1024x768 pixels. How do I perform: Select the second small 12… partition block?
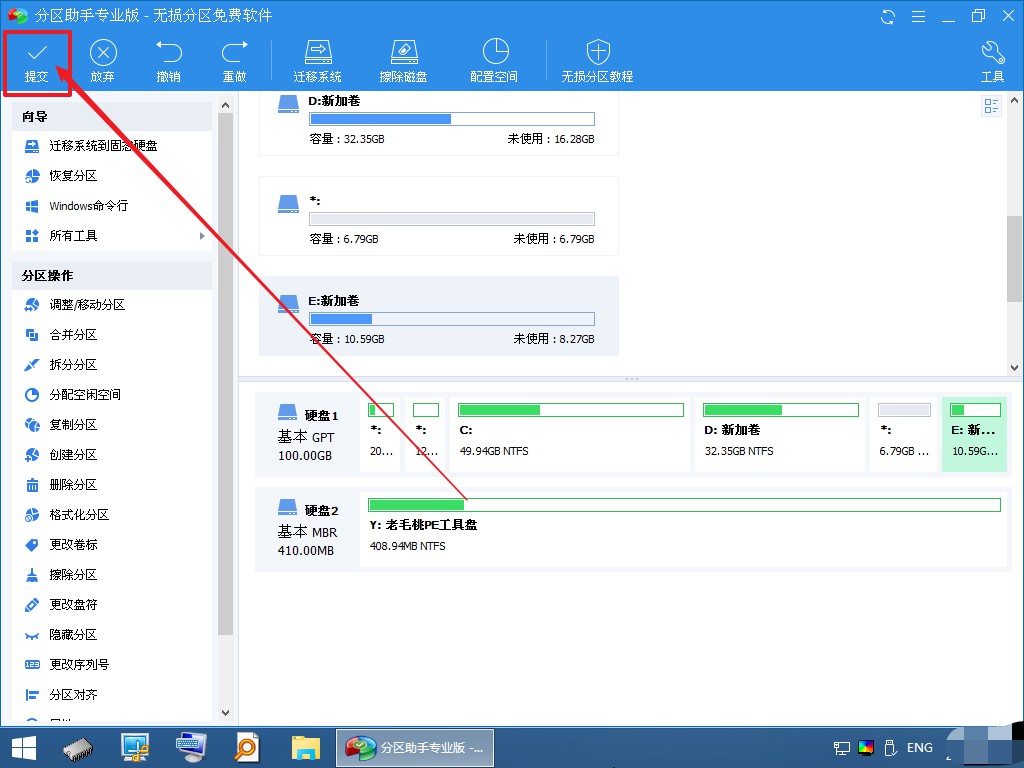pyautogui.click(x=425, y=434)
